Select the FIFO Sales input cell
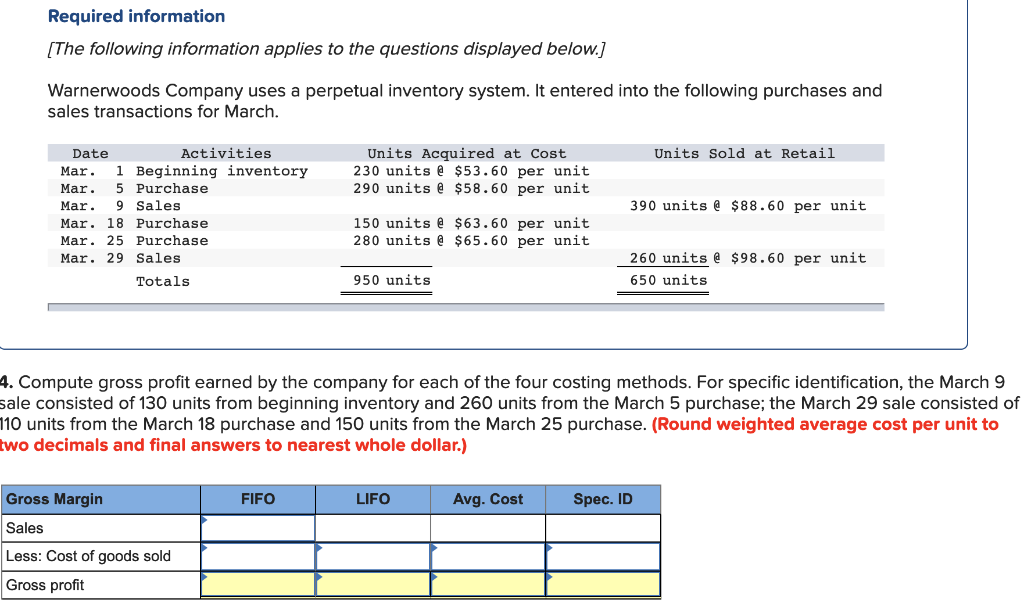This screenshot has width=1024, height=610. tap(257, 527)
